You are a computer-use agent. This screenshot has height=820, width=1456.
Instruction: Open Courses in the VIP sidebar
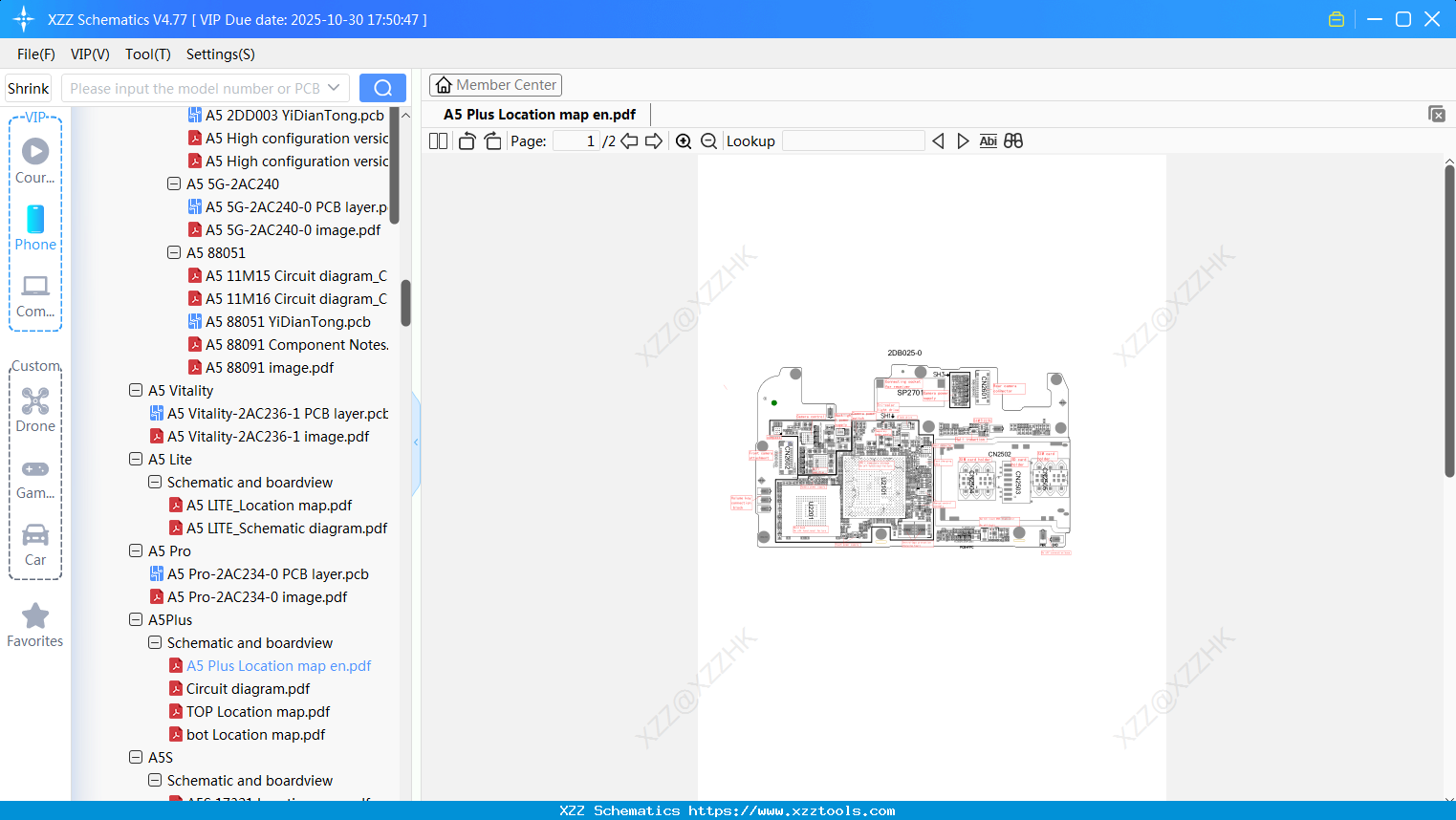pos(35,161)
